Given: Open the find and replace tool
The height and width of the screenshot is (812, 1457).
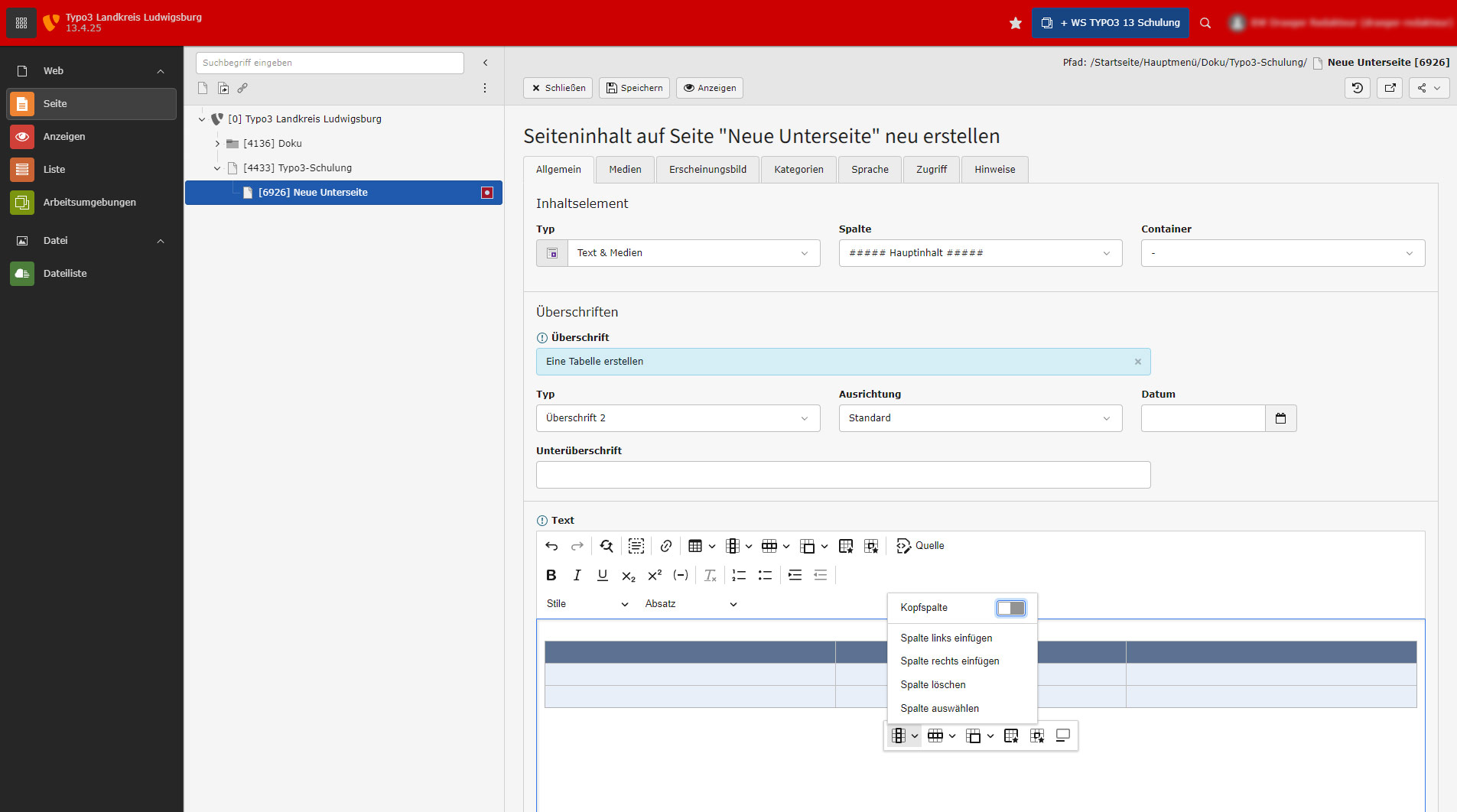Looking at the screenshot, I should tap(607, 546).
